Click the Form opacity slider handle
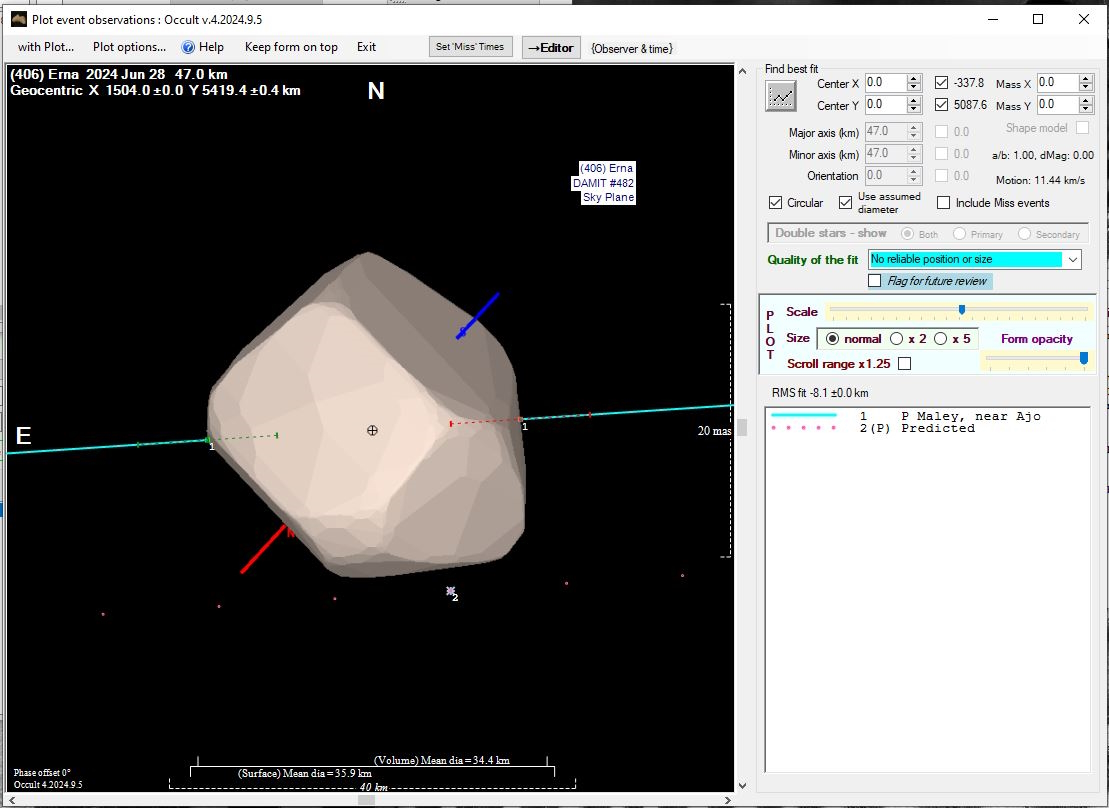This screenshot has height=808, width=1109. point(1083,358)
